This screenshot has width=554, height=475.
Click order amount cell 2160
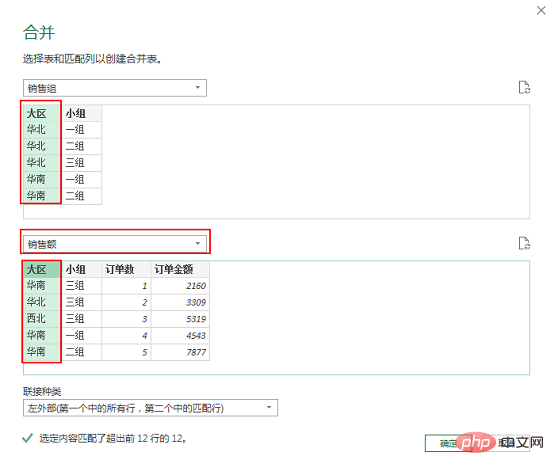[180, 286]
